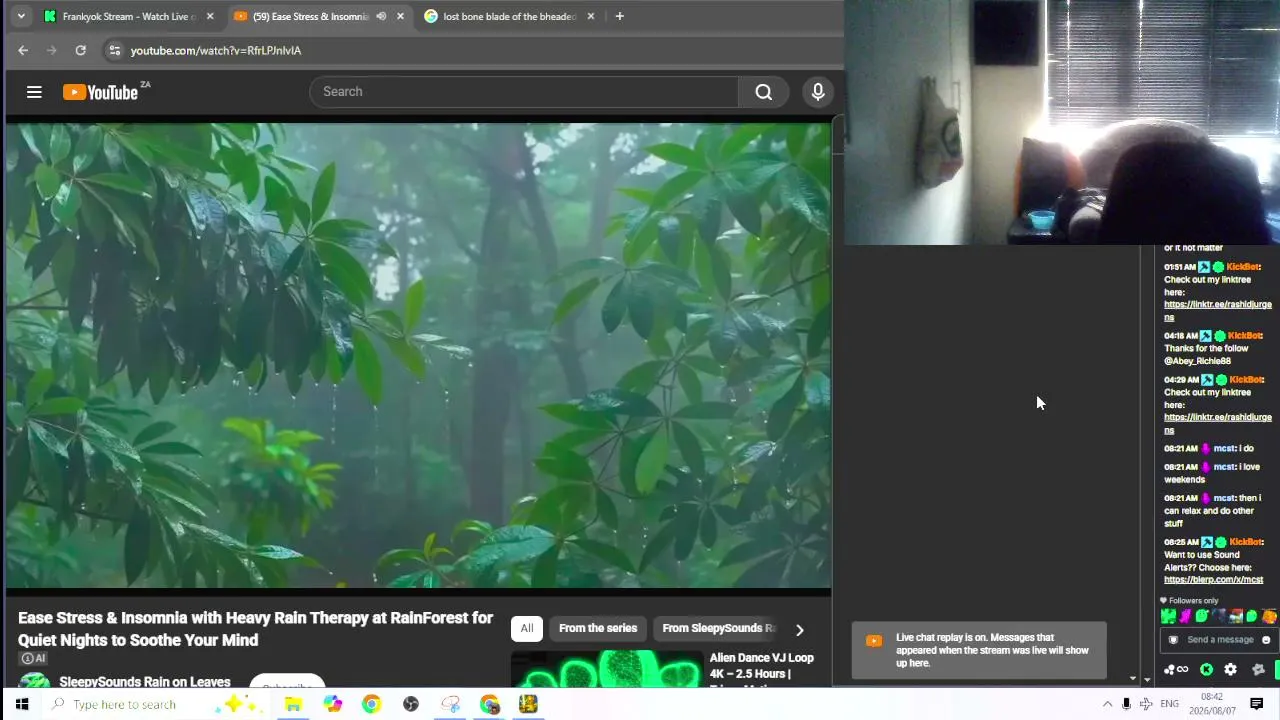
Task: Select the orange emote at row end
Action: (x=1269, y=616)
